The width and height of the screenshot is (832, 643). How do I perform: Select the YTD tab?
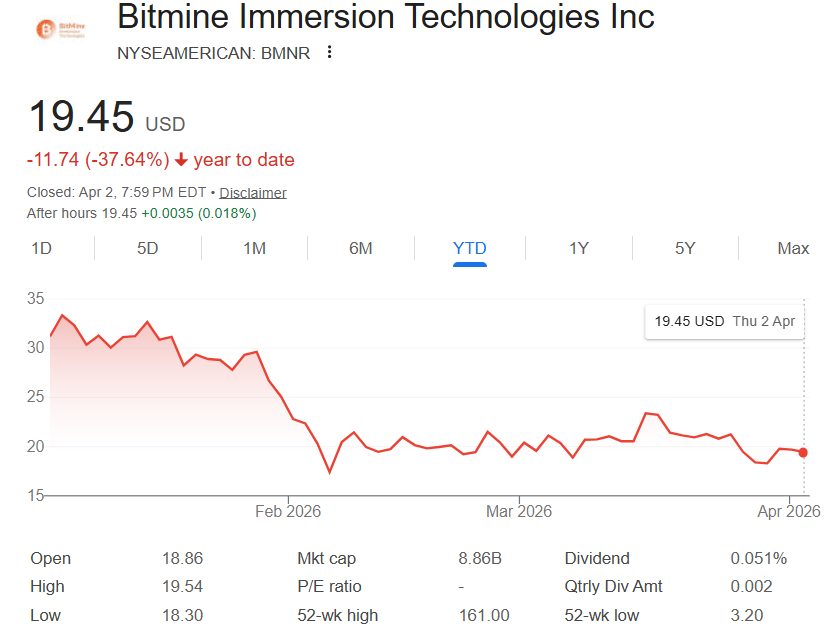[x=469, y=248]
